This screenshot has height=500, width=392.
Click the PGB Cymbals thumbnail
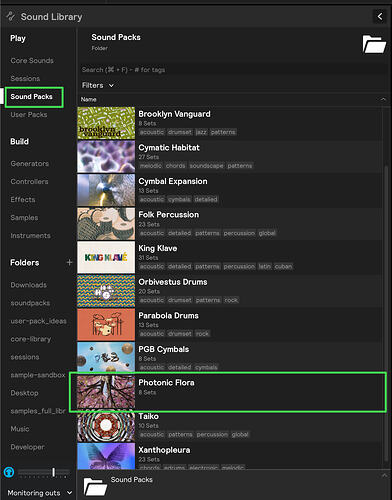click(x=106, y=357)
